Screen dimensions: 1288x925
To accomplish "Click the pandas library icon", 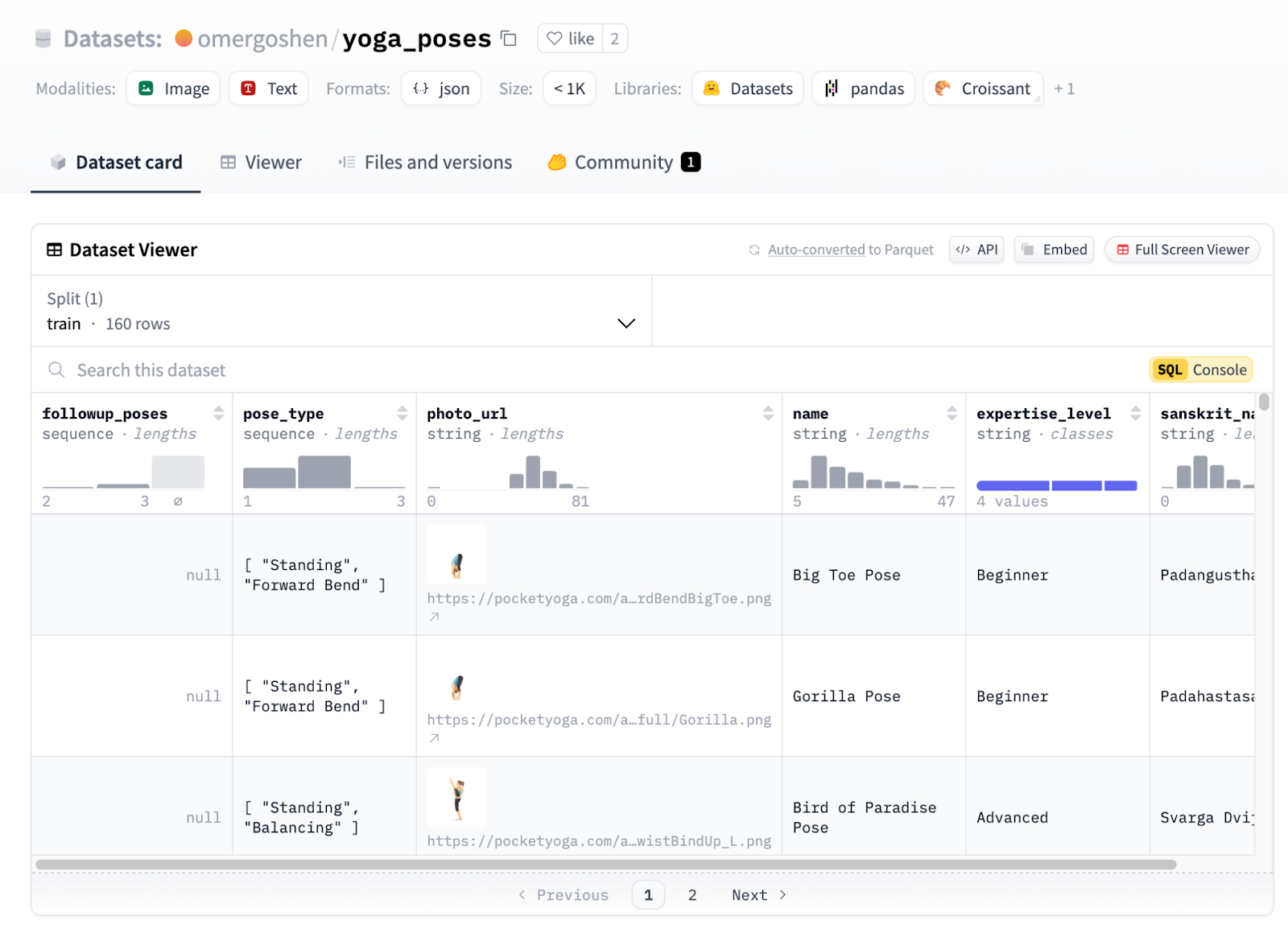I will click(832, 89).
